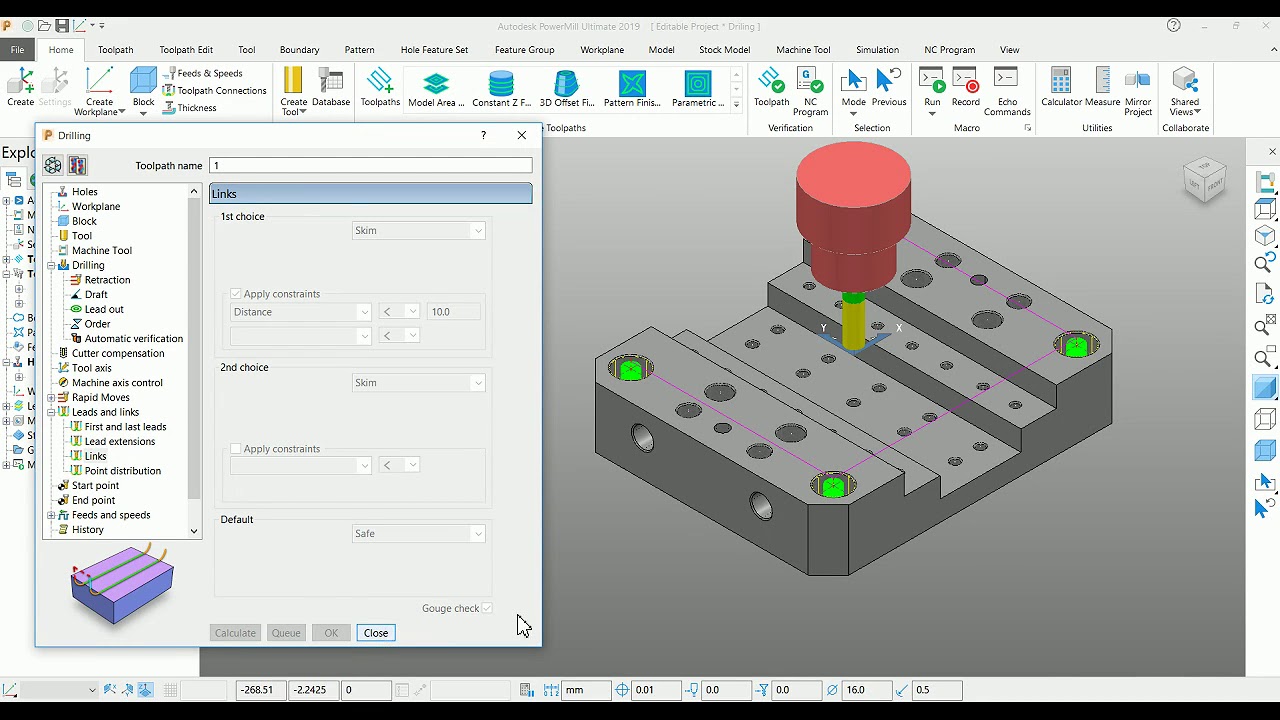Viewport: 1280px width, 720px height.
Task: Run NC Program verification icon
Action: 810,91
